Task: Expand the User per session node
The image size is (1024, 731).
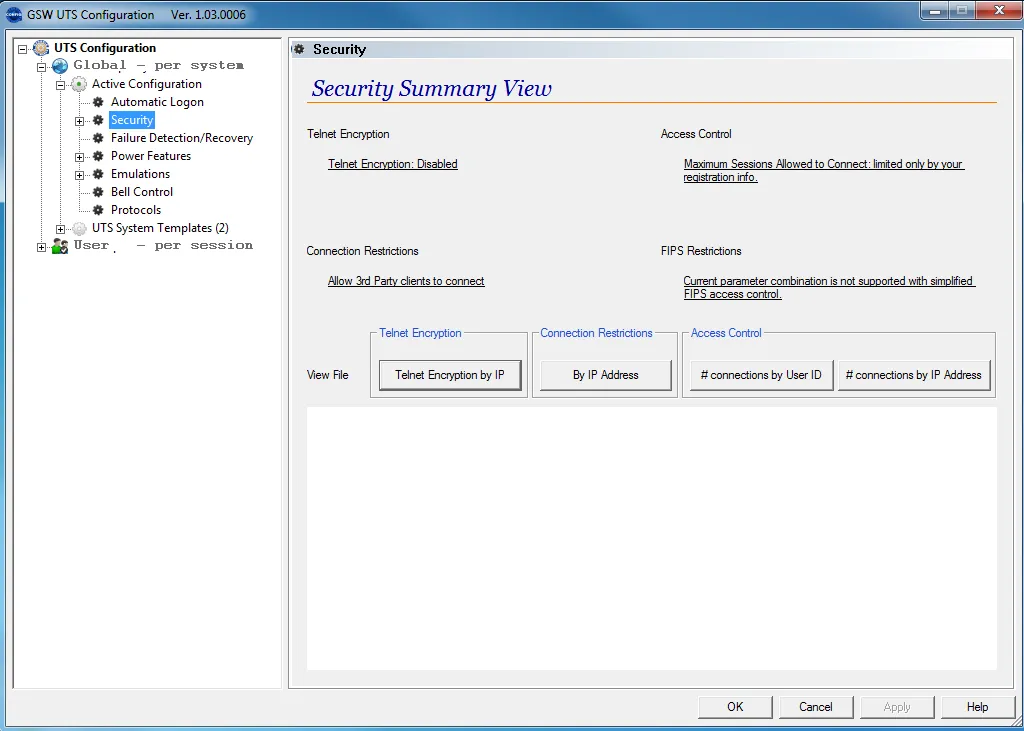Action: pos(41,247)
